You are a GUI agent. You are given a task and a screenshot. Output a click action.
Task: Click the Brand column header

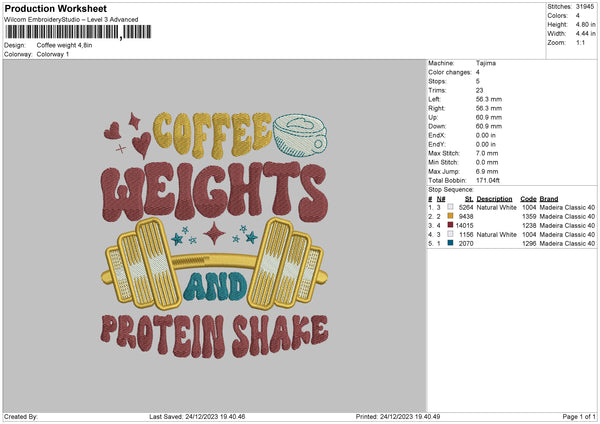549,198
